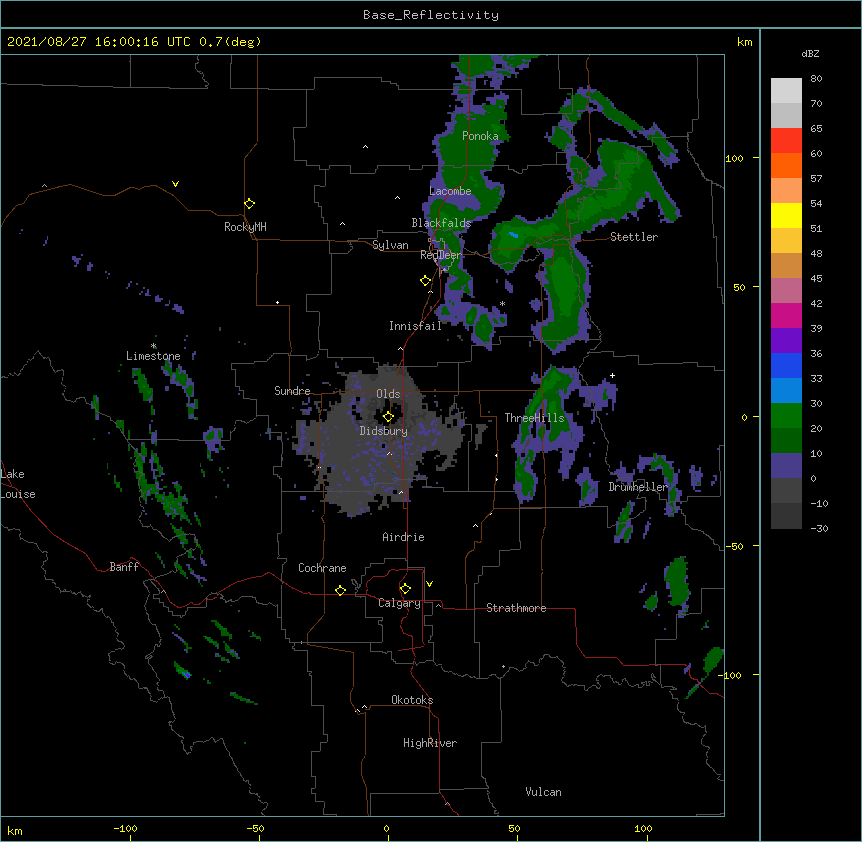This screenshot has width=862, height=842.
Task: Click the Limestone label
Action: pos(153,356)
